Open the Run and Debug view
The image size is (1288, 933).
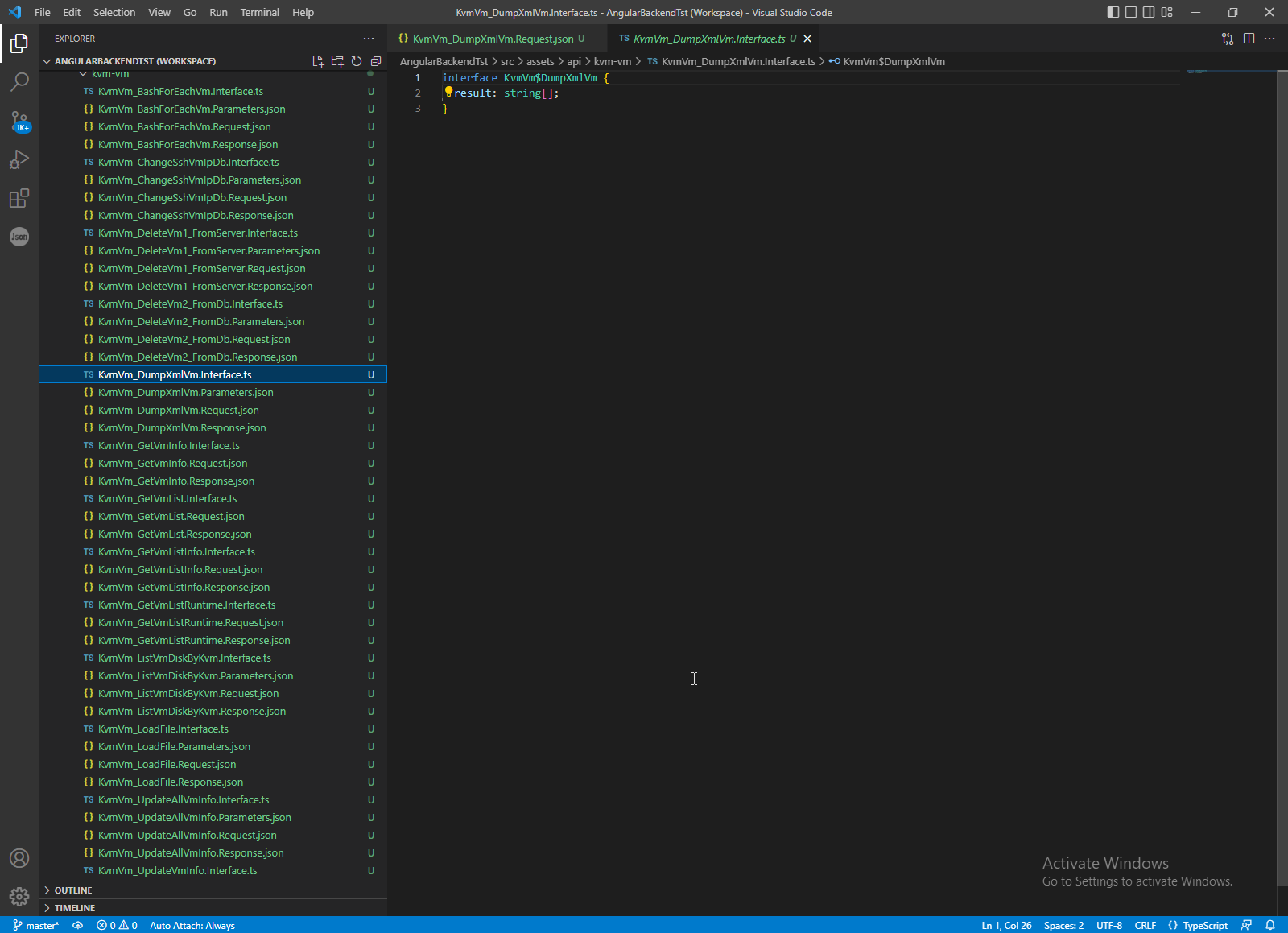[19, 159]
